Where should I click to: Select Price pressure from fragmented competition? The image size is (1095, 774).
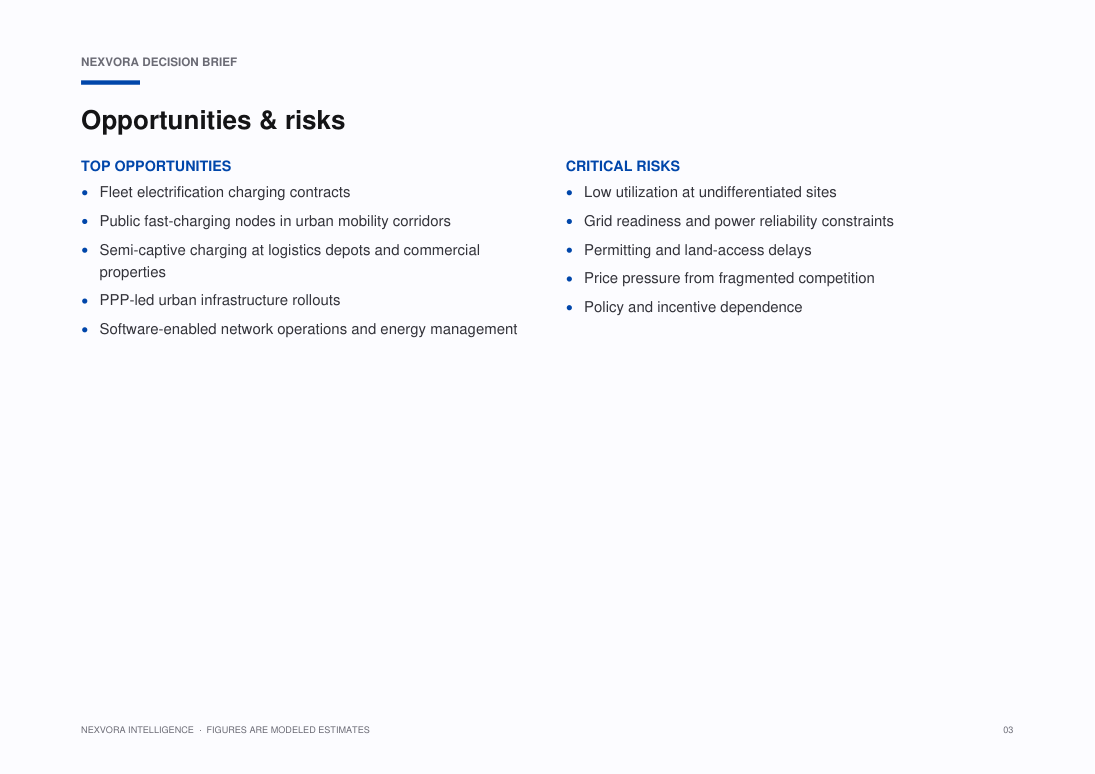(x=729, y=278)
